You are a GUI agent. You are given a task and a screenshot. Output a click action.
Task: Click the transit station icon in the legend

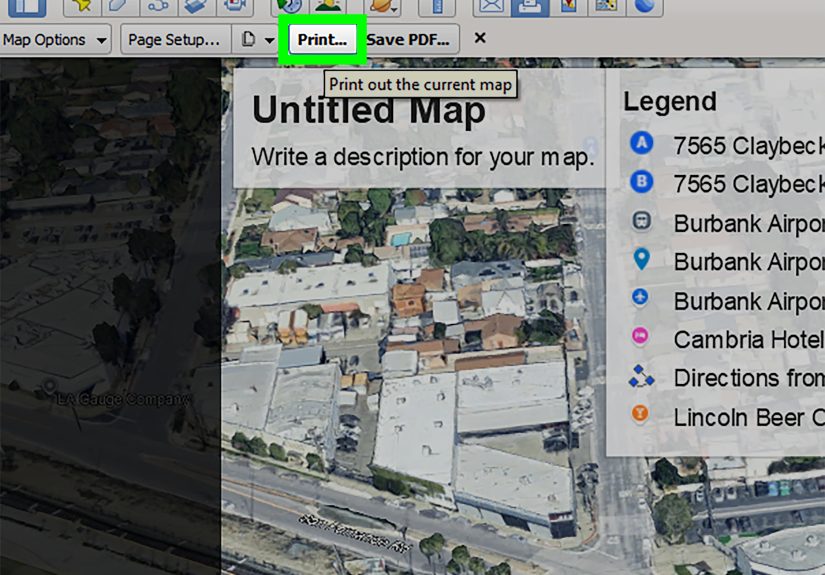click(641, 221)
